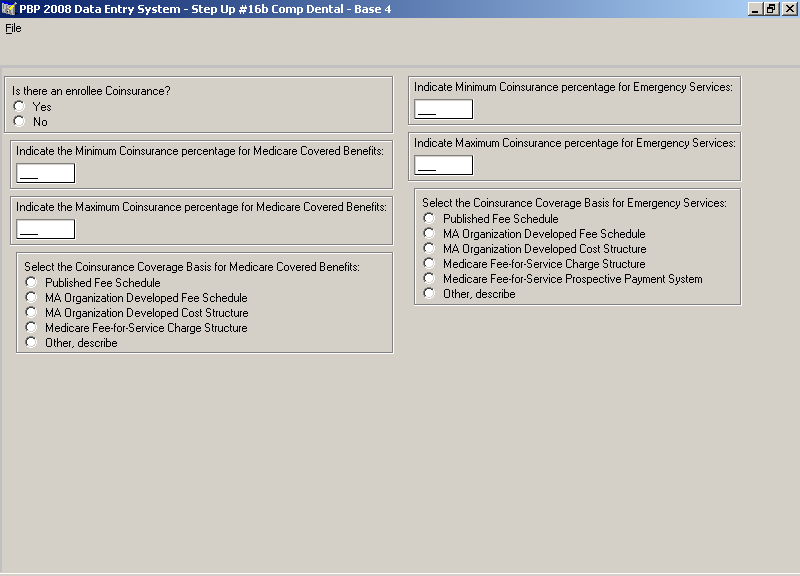Choose MA Organization Developed Fee Schedule for Medicare Benefits

(x=31, y=297)
